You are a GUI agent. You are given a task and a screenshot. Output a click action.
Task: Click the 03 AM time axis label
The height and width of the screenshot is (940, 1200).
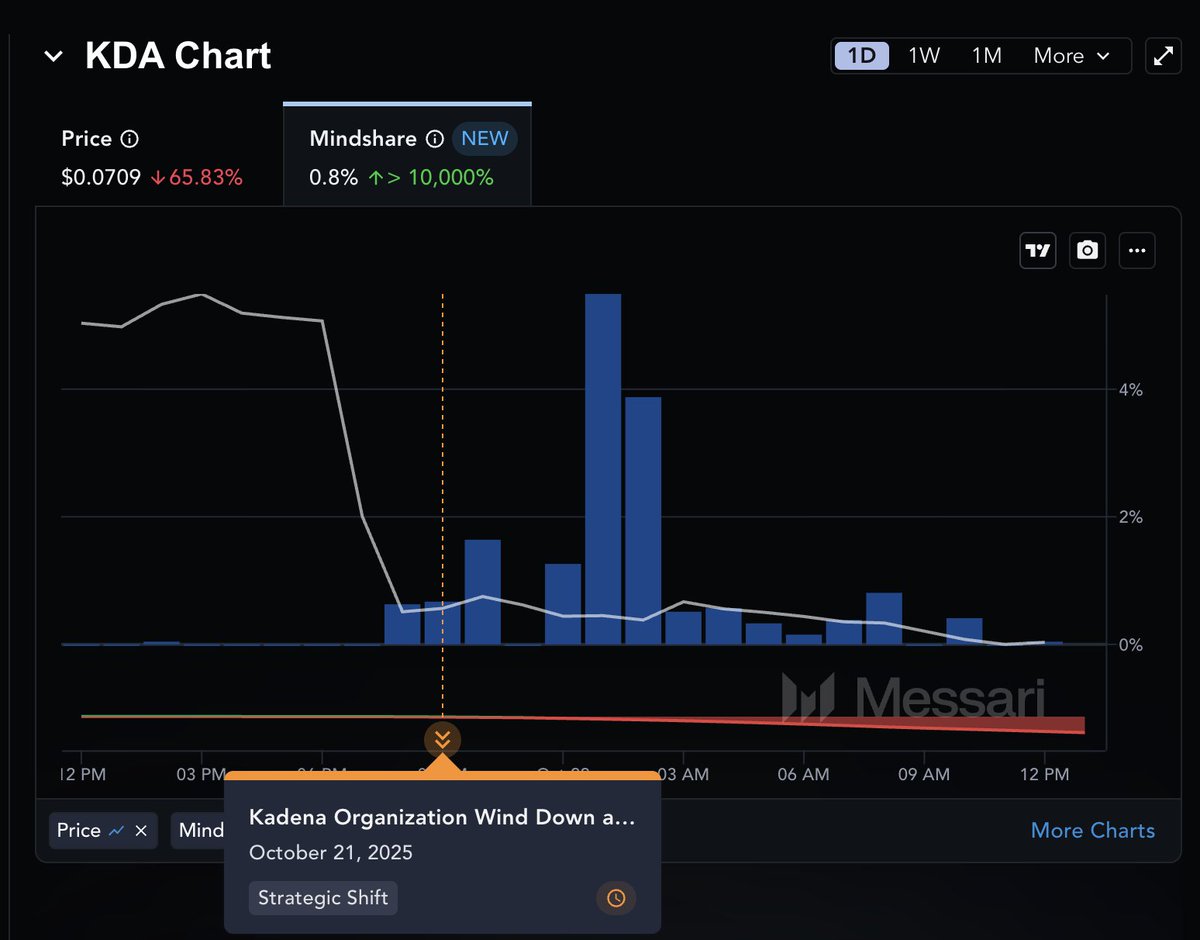[x=683, y=774]
